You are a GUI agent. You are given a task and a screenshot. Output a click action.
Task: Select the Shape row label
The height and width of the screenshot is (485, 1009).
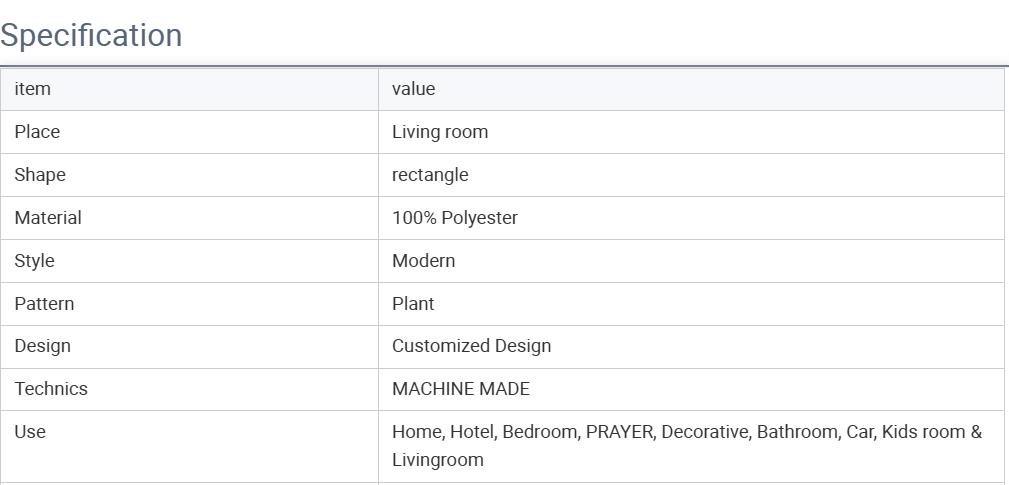[40, 175]
